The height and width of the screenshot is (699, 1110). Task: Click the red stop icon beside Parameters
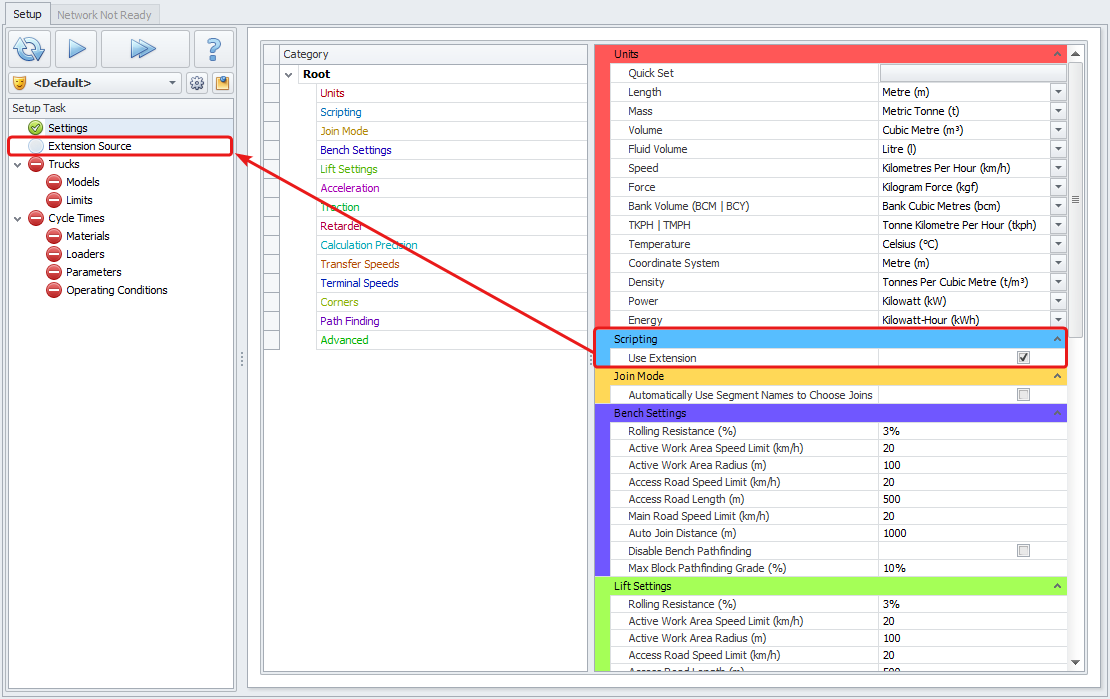click(54, 272)
